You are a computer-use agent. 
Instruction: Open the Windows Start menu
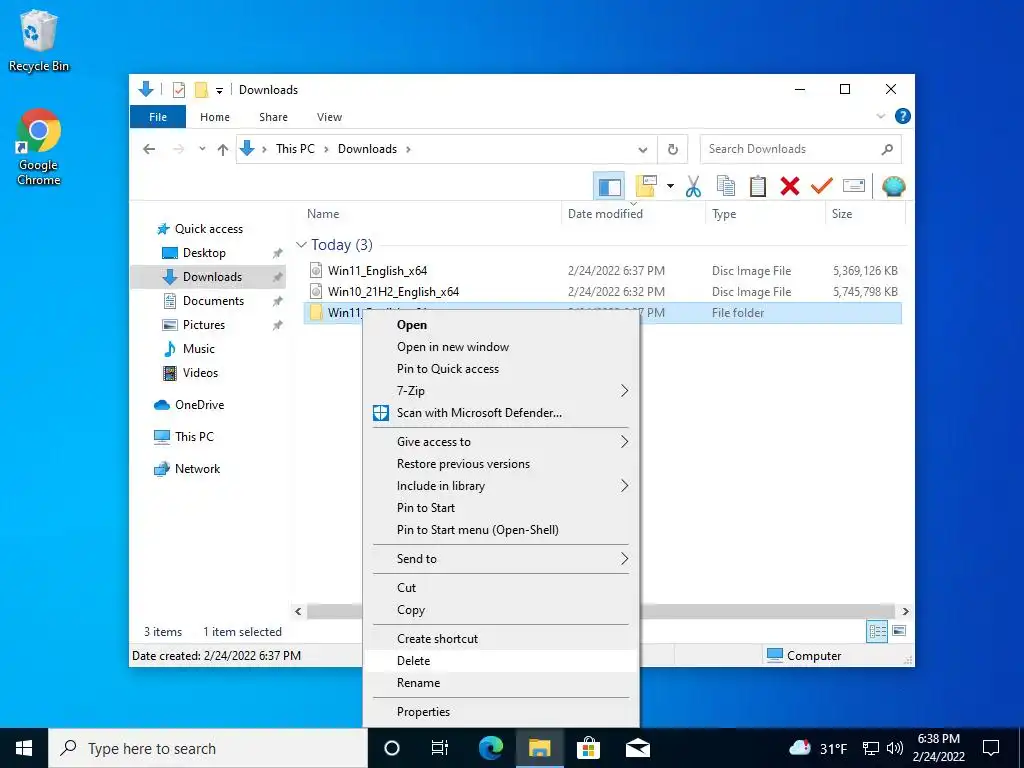click(24, 748)
